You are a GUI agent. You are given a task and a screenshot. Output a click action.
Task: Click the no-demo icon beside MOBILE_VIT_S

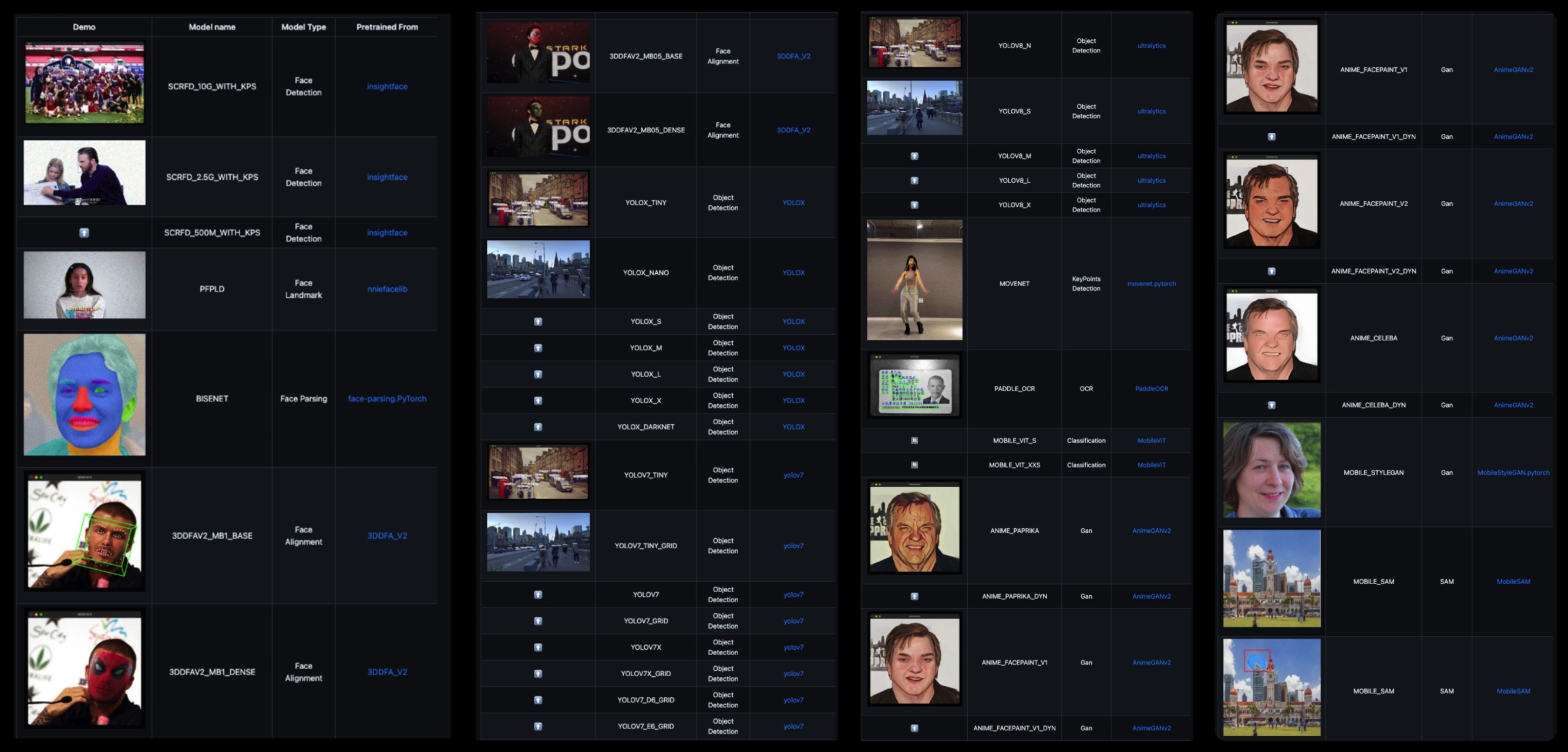[914, 440]
